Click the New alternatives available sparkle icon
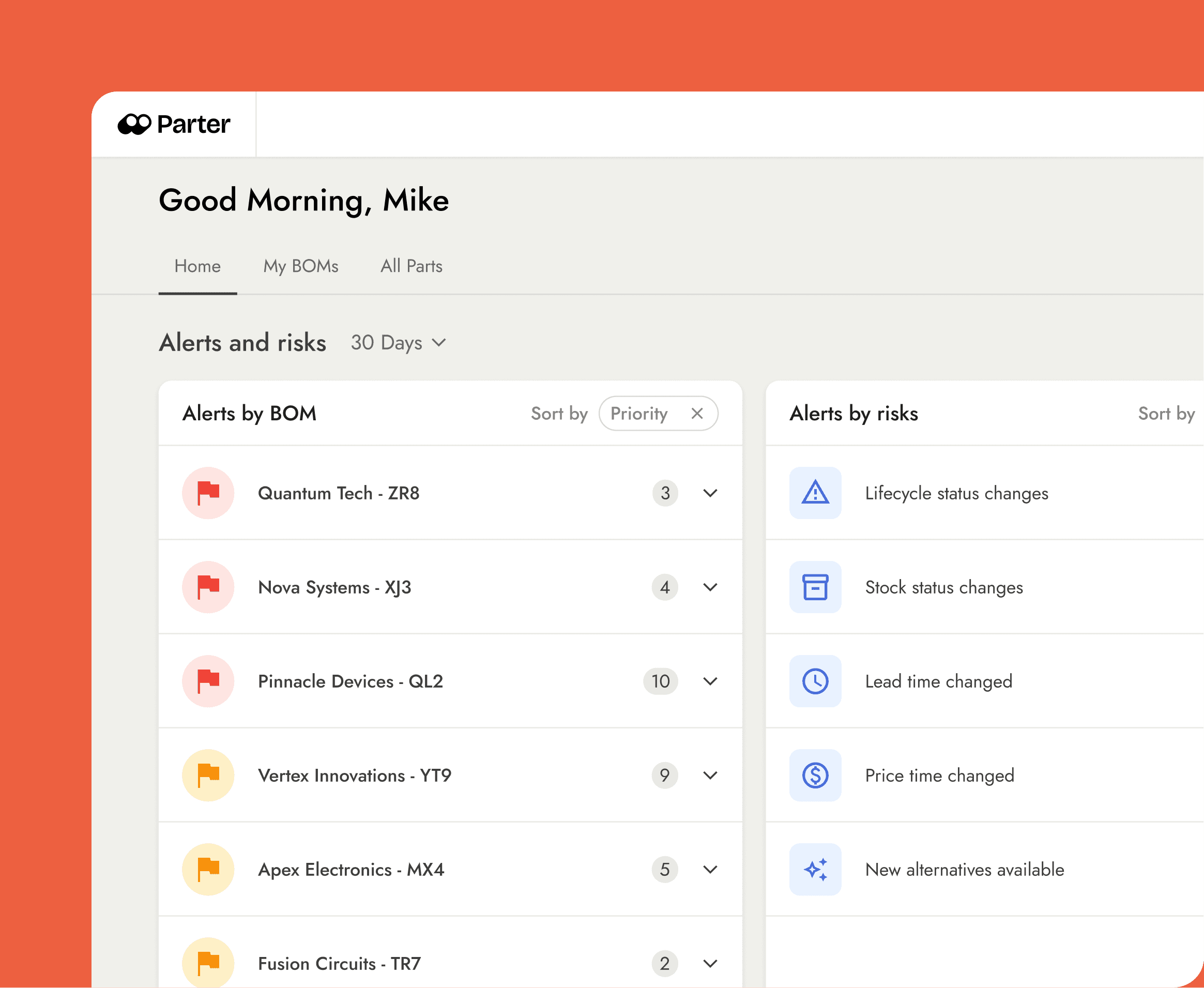 (815, 869)
